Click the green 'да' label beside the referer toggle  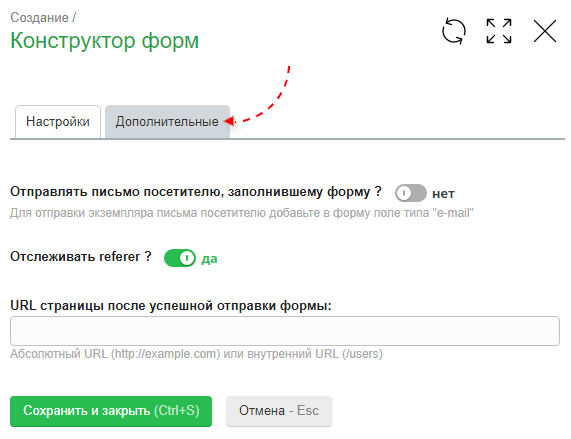tap(209, 259)
